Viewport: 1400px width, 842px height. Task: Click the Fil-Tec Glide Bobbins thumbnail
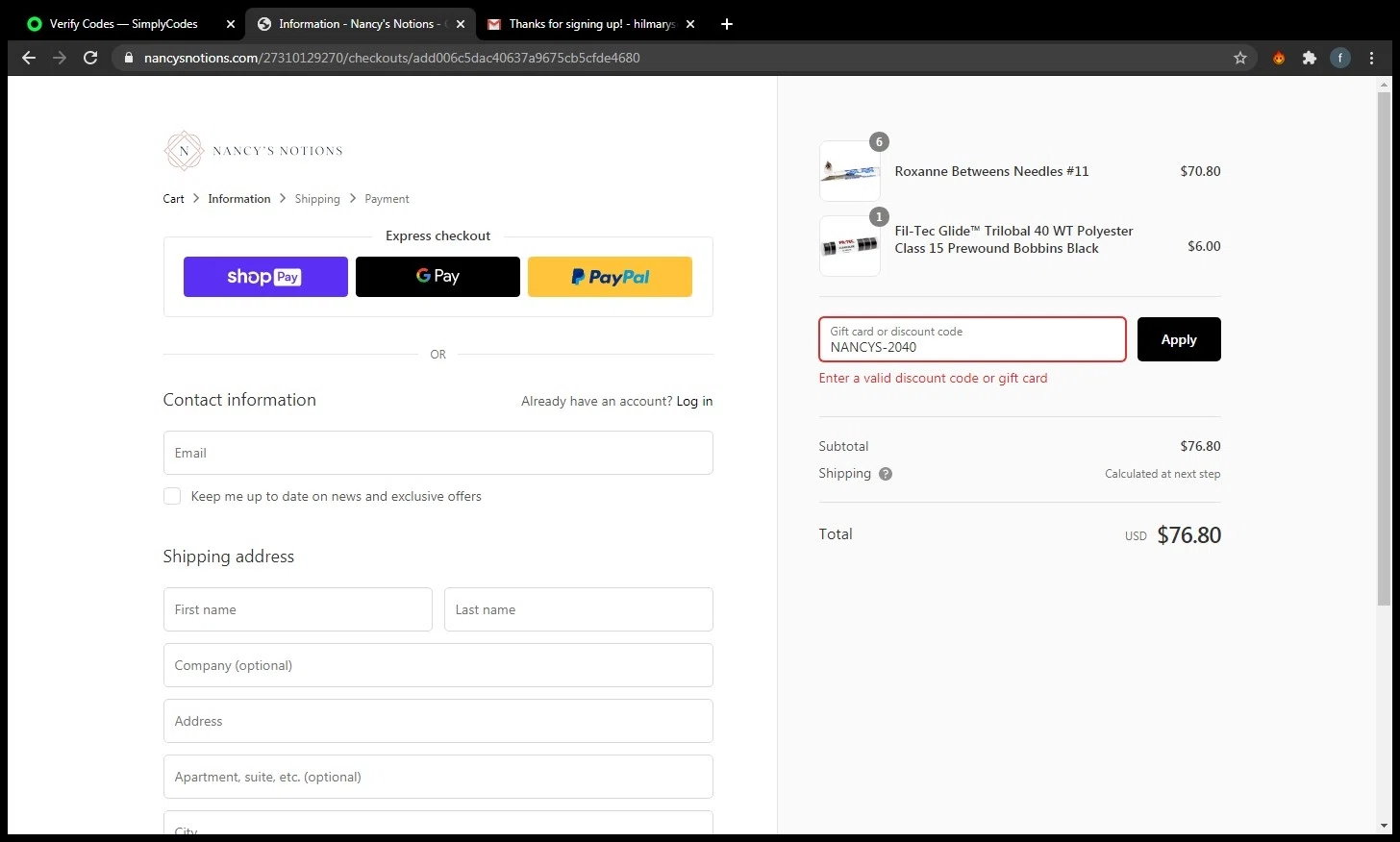[x=850, y=246]
